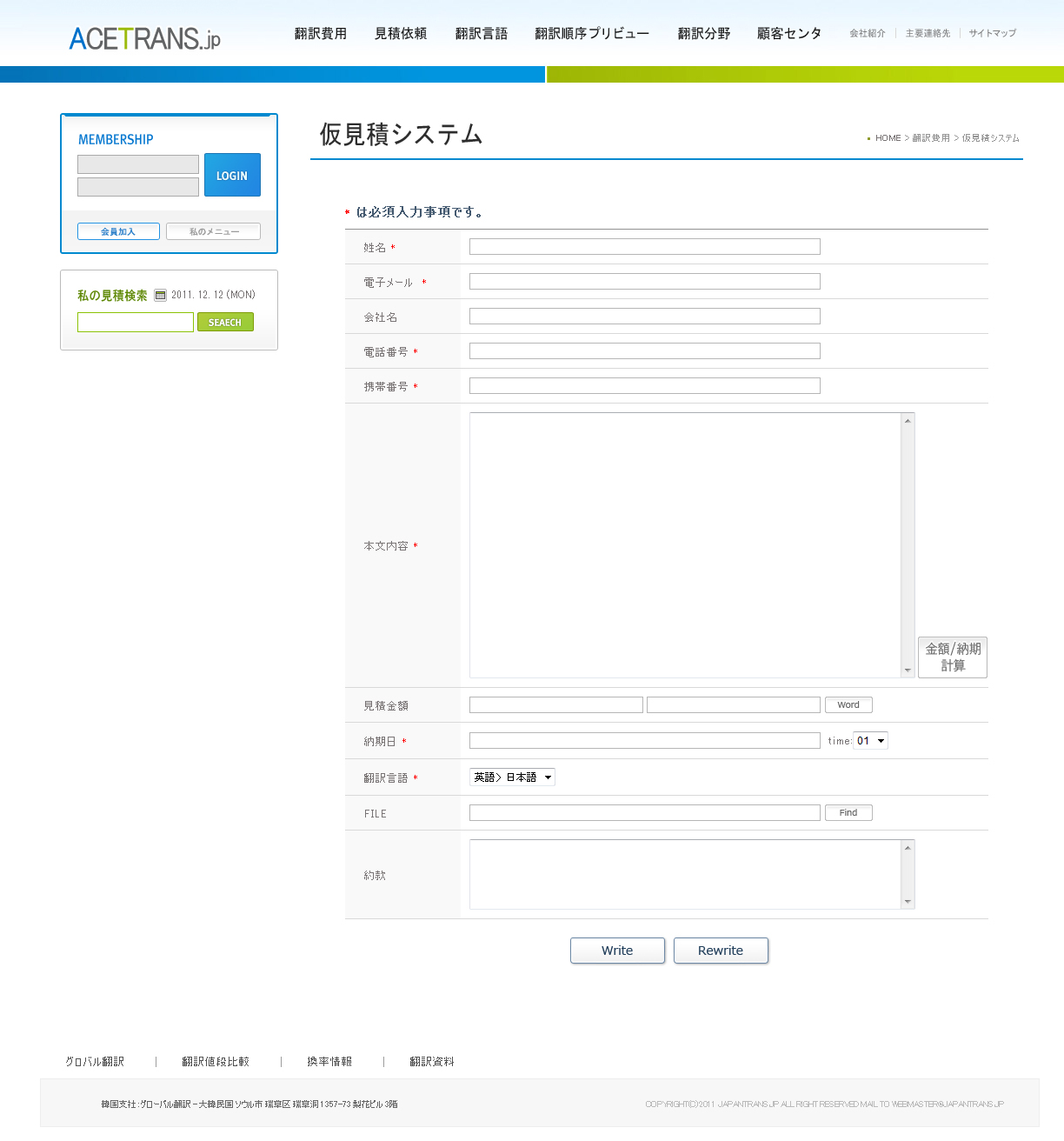Click the 会員加入 signup button

pyautogui.click(x=118, y=231)
